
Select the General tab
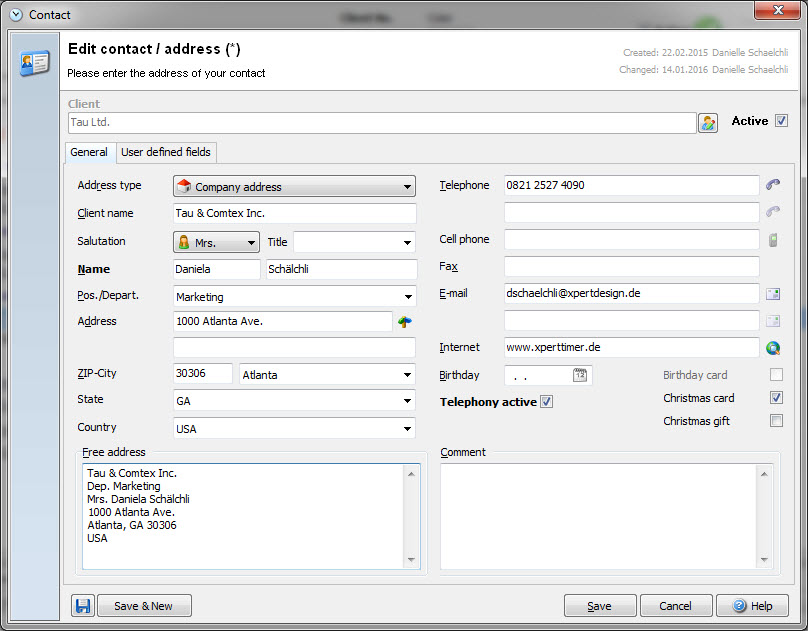pos(89,152)
